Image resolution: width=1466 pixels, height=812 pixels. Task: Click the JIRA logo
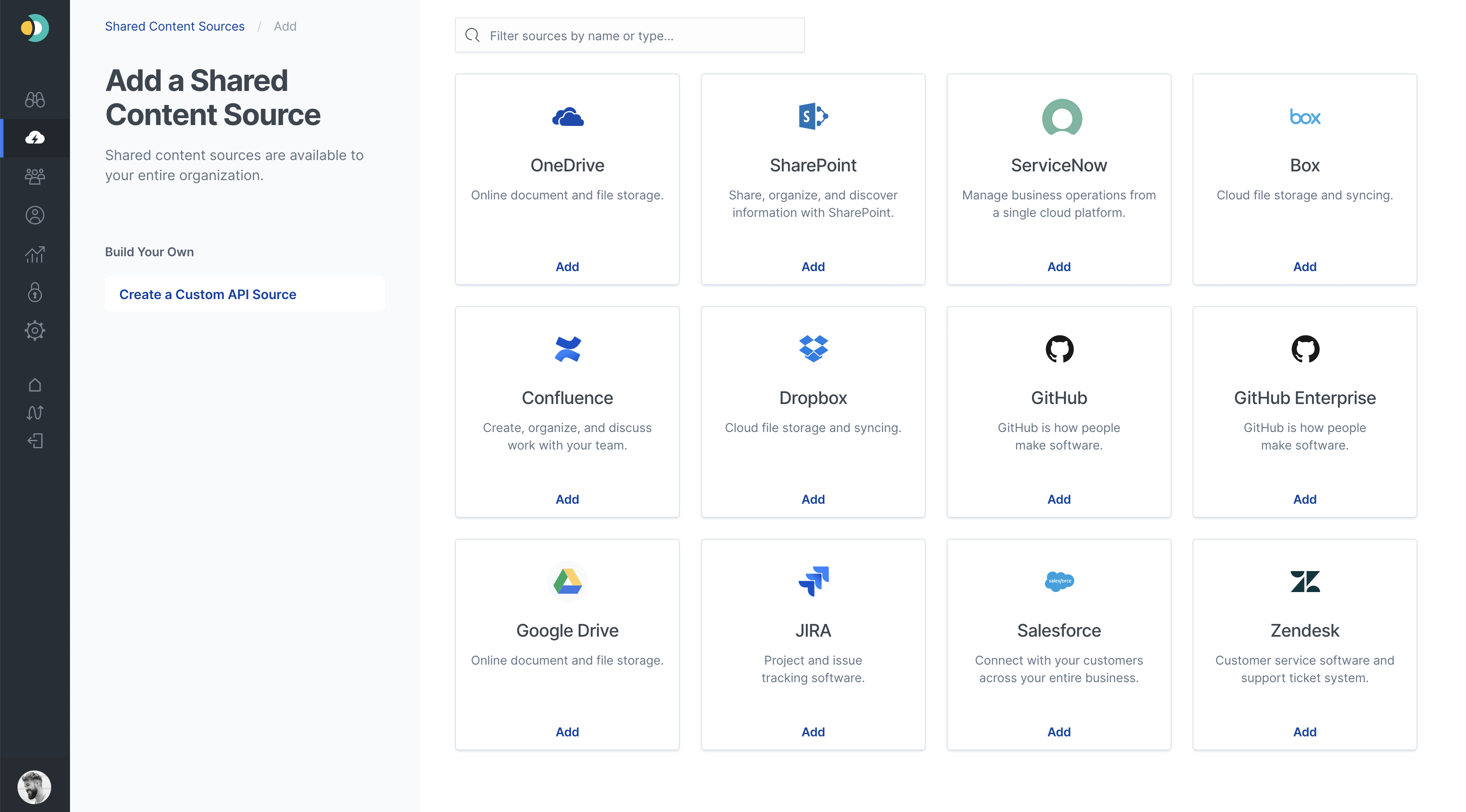coord(813,581)
